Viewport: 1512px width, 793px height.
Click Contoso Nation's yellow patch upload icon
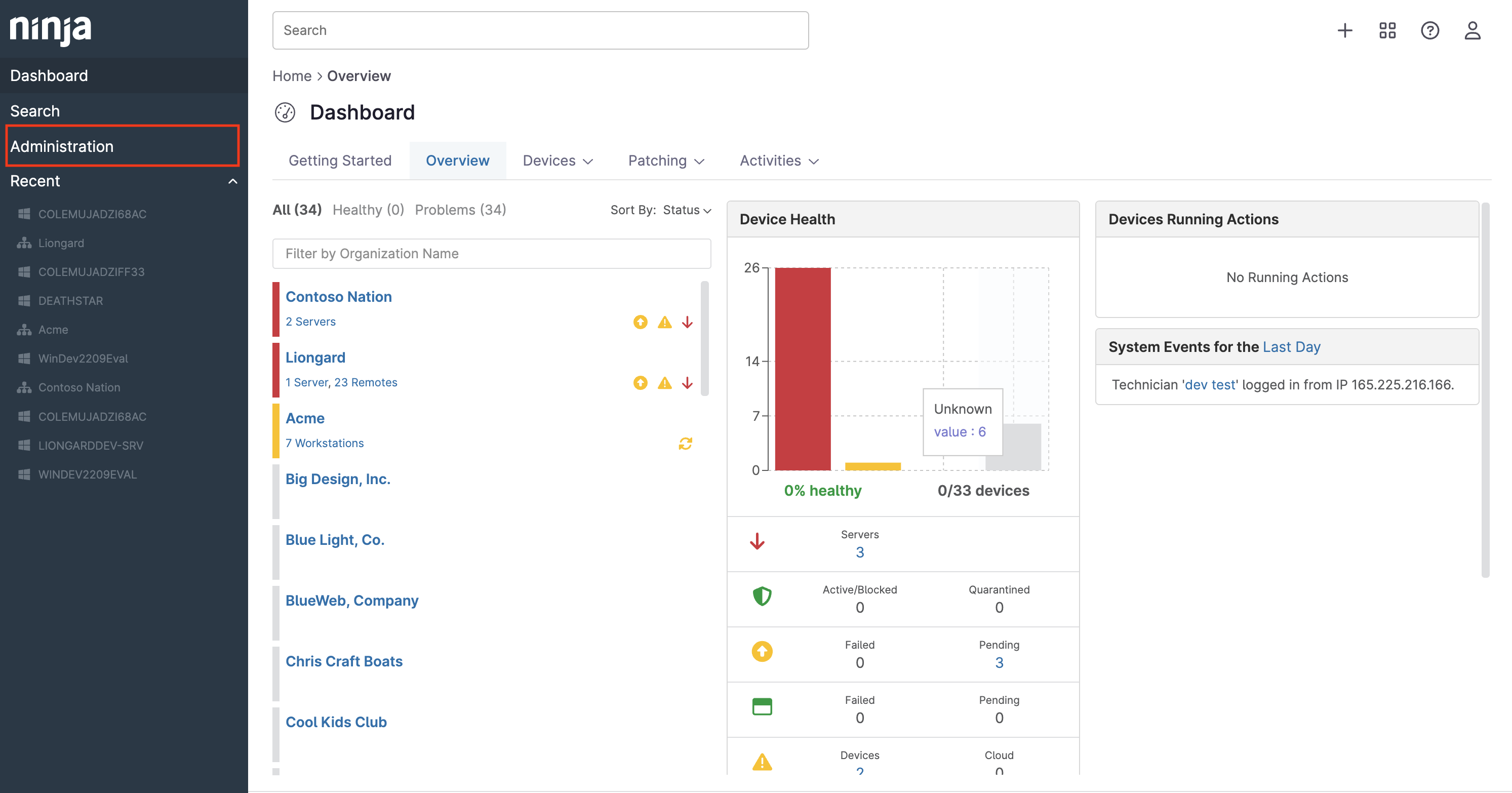tap(640, 322)
